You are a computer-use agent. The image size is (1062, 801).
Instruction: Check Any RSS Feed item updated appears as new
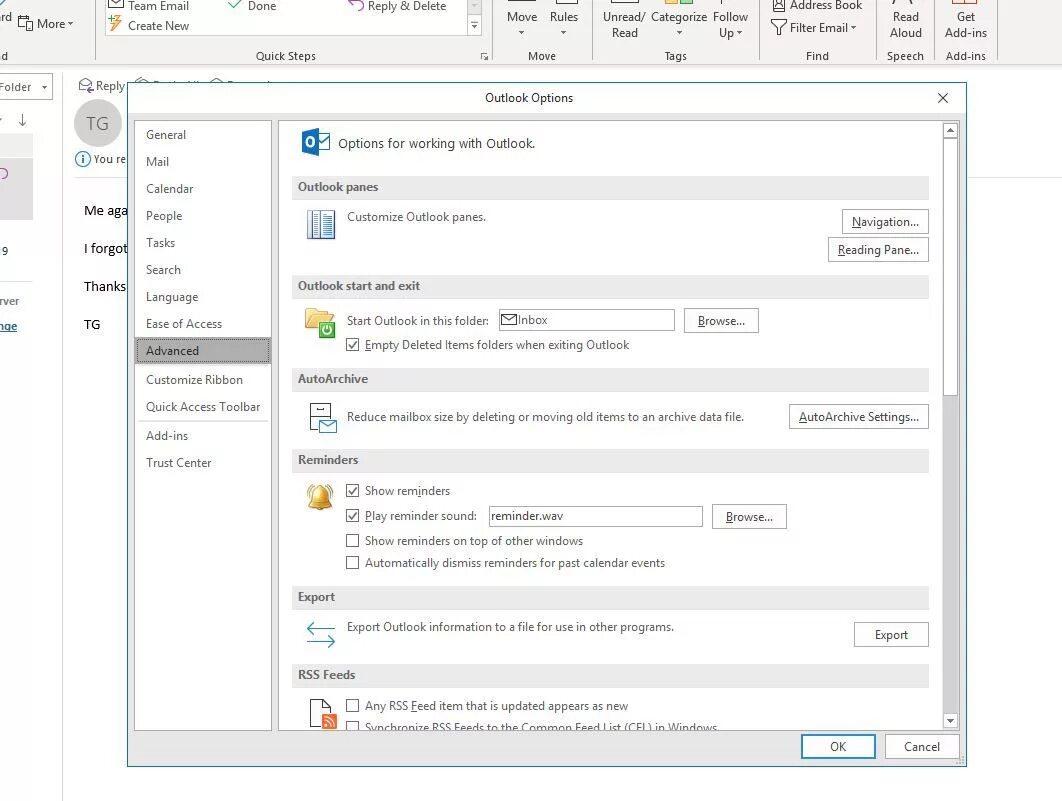pos(352,706)
